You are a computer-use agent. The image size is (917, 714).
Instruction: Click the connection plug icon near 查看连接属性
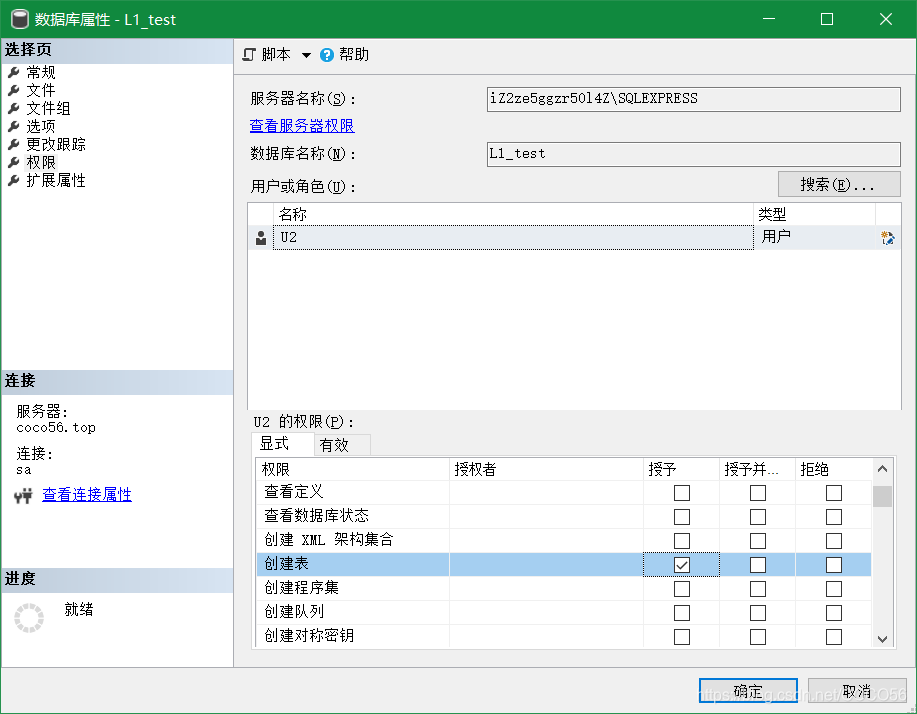coord(23,496)
